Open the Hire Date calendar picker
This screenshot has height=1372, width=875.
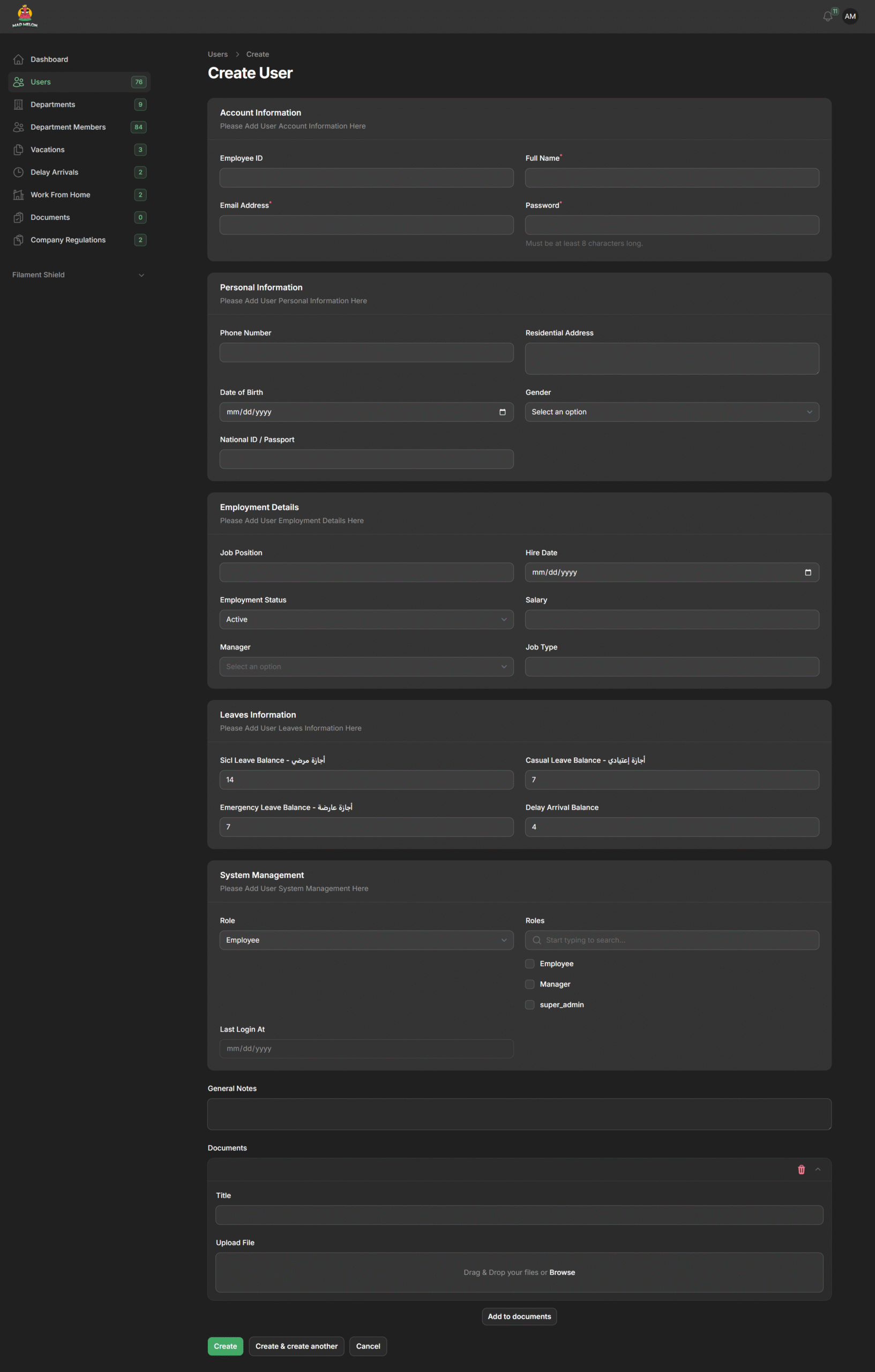click(x=807, y=572)
